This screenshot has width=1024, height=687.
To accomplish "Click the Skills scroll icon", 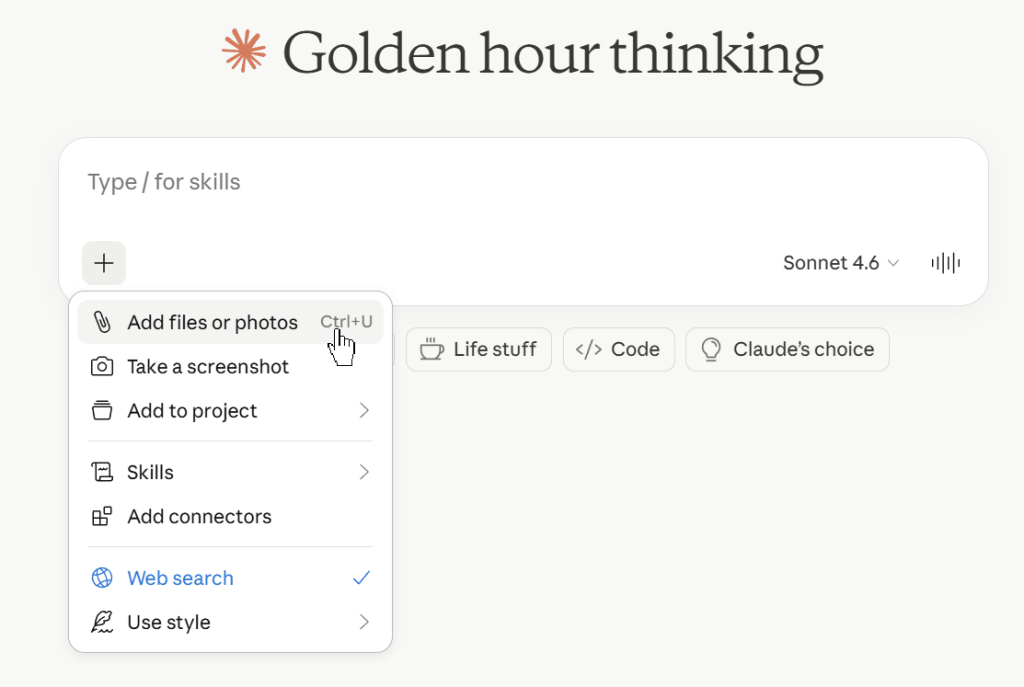I will 103,471.
